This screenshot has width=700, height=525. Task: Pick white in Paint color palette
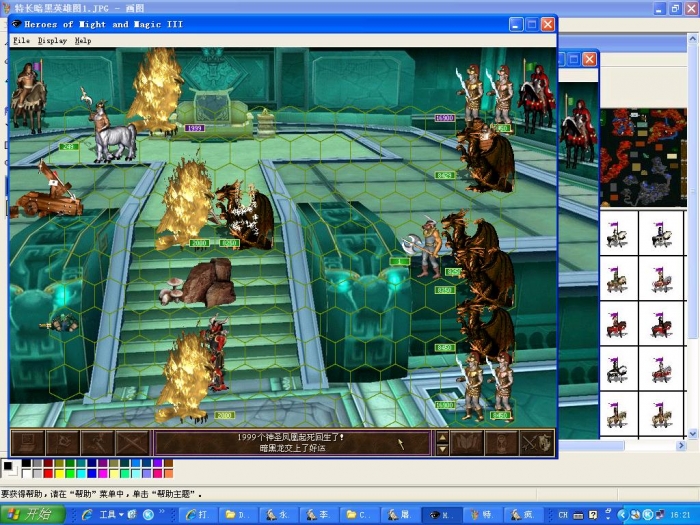tap(26, 473)
